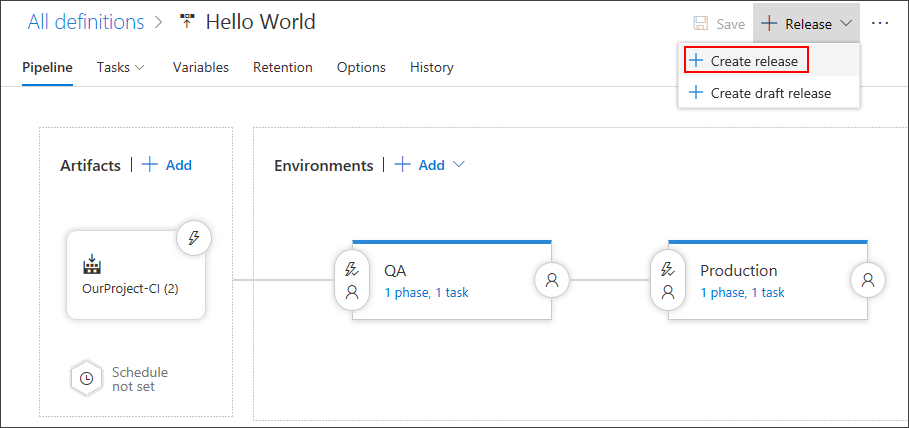
Task: Click the OurProject-CI build artifact icon
Action: (x=92, y=266)
